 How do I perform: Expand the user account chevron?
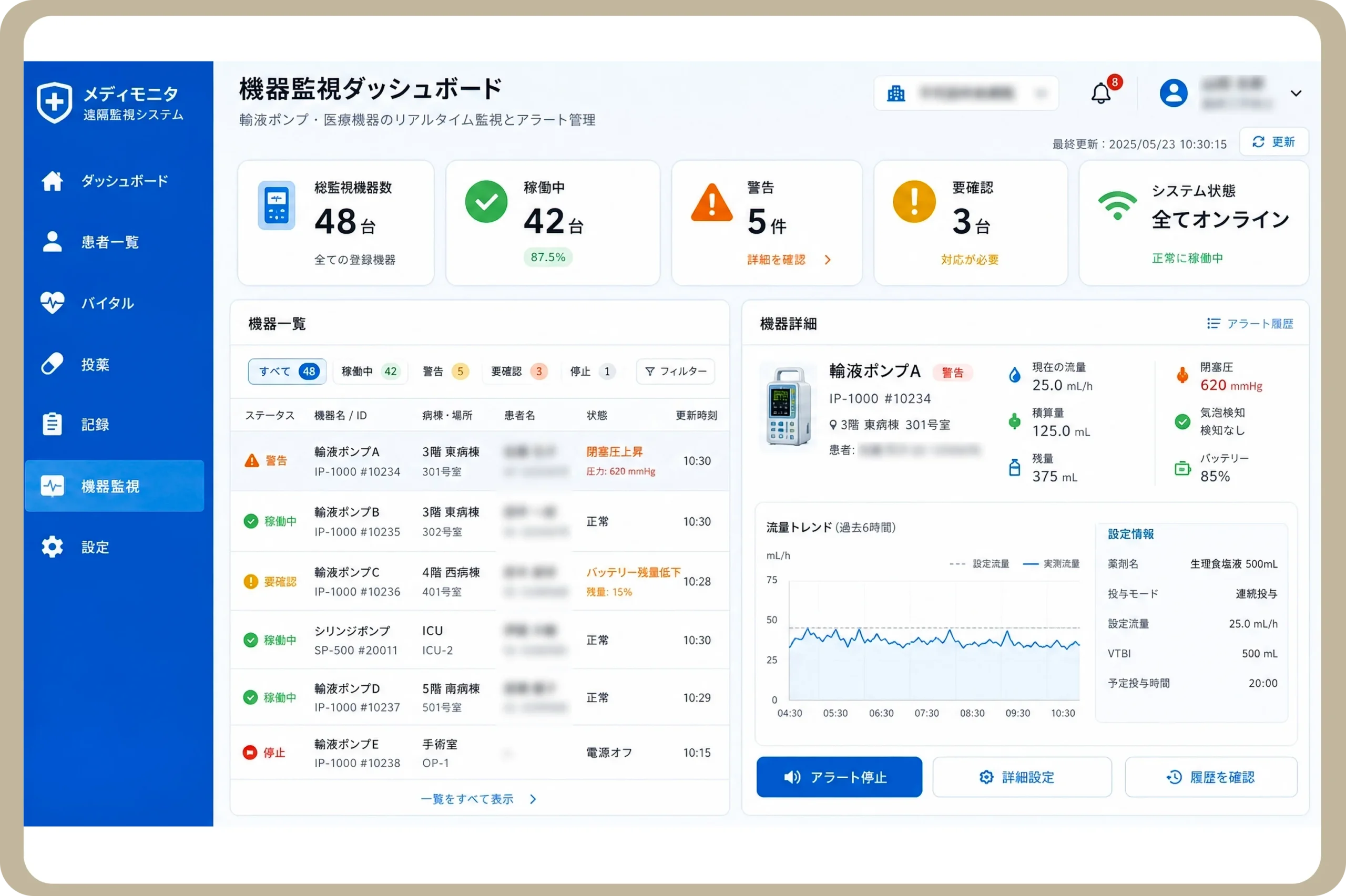pyautogui.click(x=1296, y=93)
